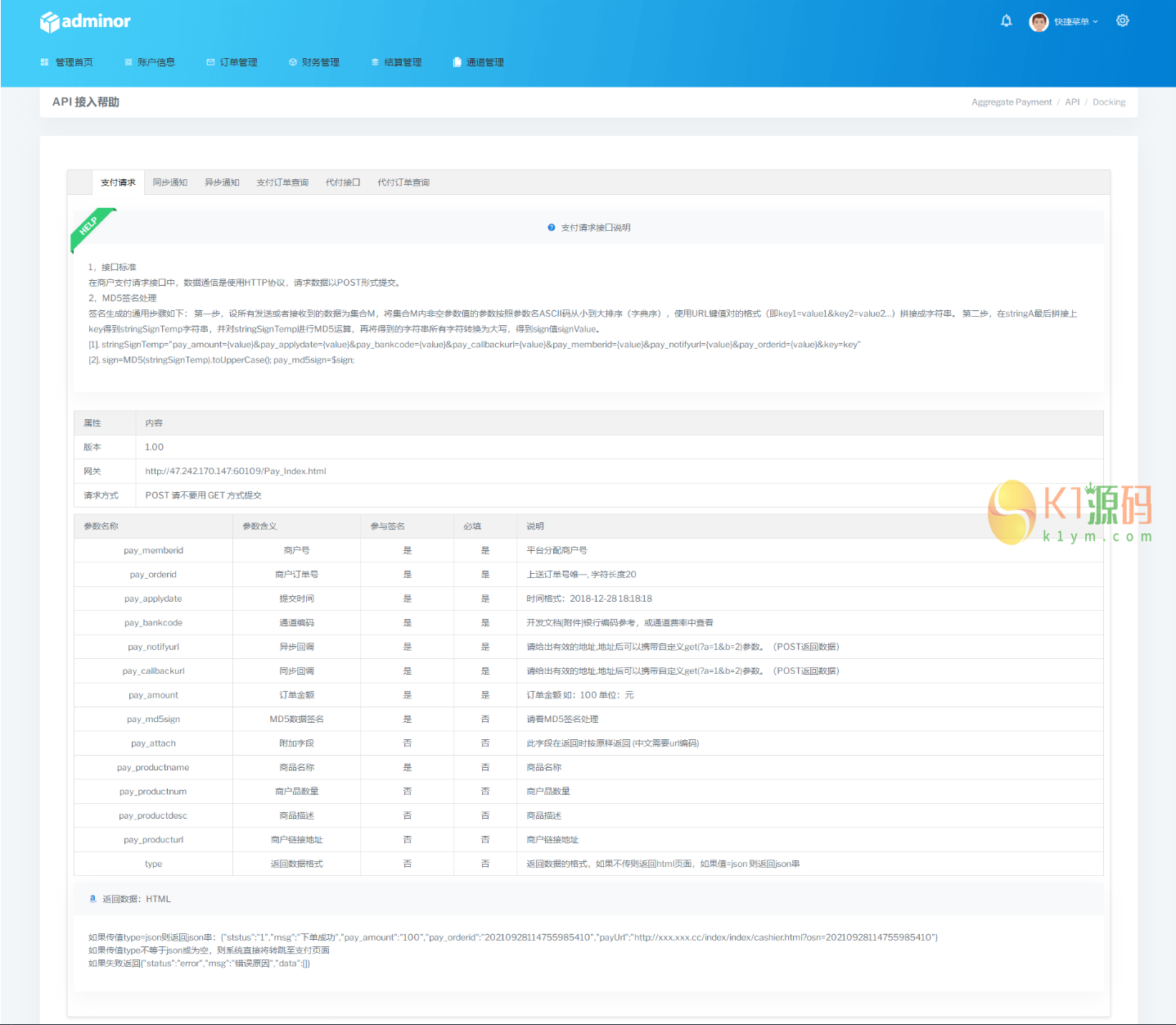The width and height of the screenshot is (1176, 1025).
Task: Click the API breadcrumb link
Action: tap(1072, 102)
